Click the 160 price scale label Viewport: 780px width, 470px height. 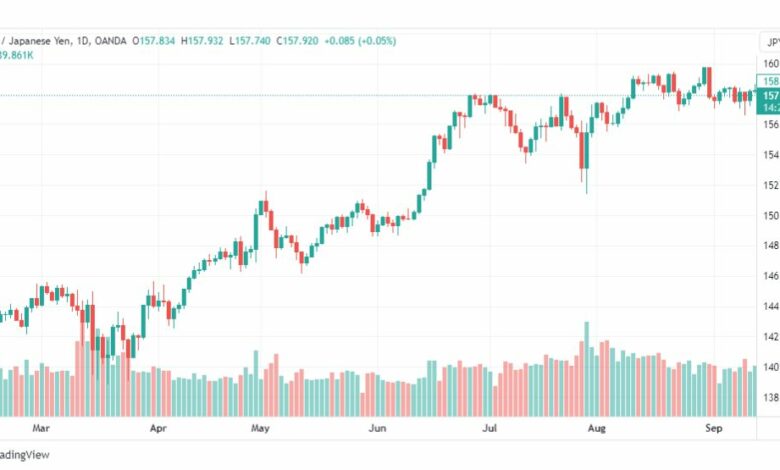(x=771, y=64)
